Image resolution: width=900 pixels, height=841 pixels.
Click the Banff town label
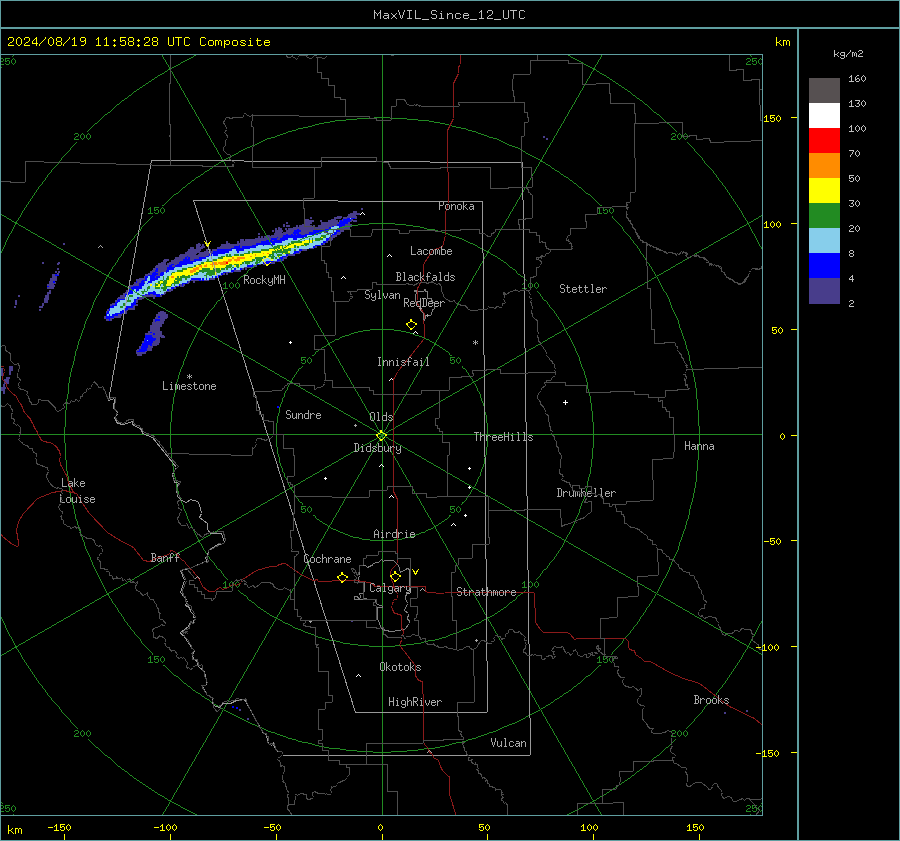tap(165, 557)
